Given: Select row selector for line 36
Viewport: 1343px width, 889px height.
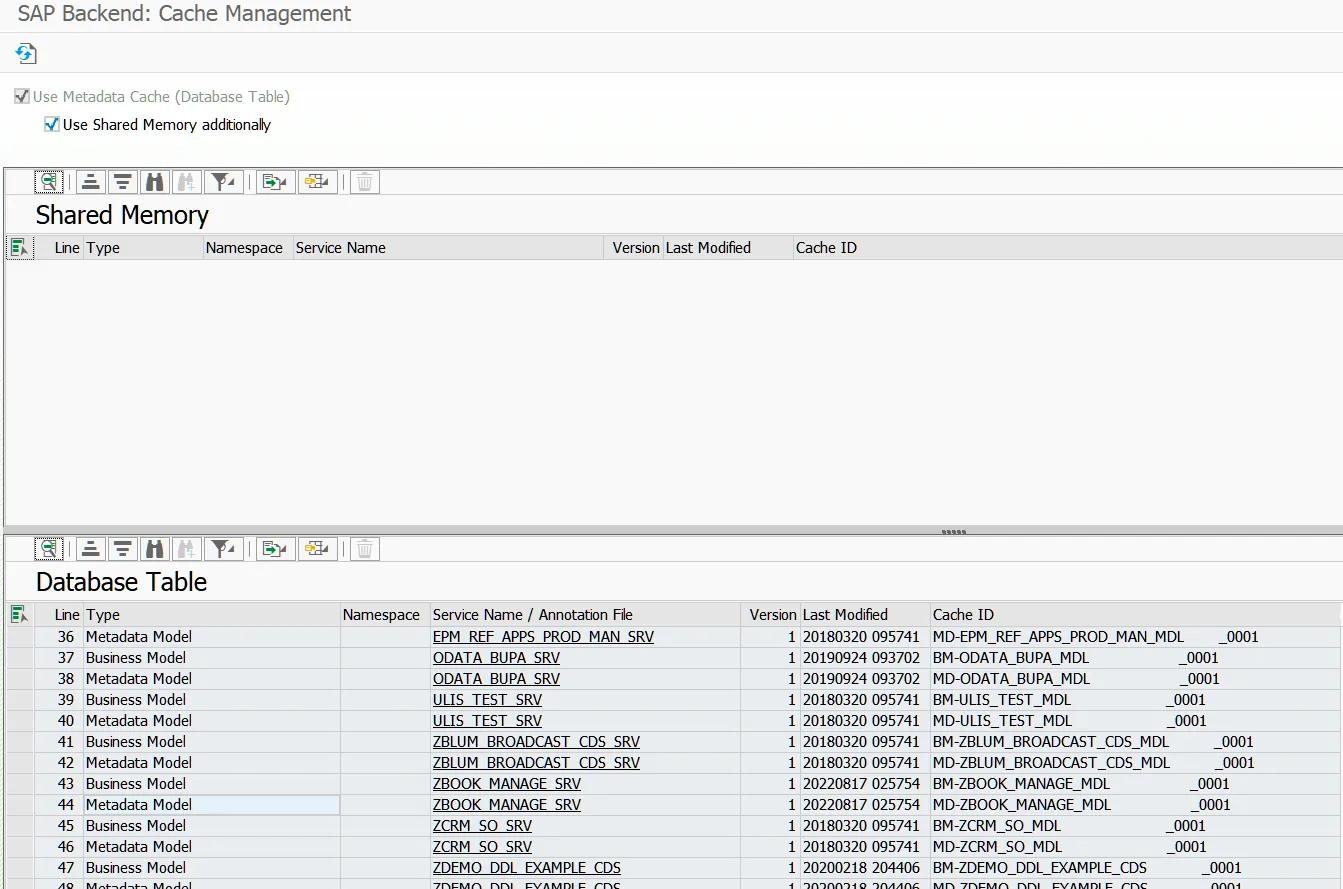Looking at the screenshot, I should [x=20, y=637].
